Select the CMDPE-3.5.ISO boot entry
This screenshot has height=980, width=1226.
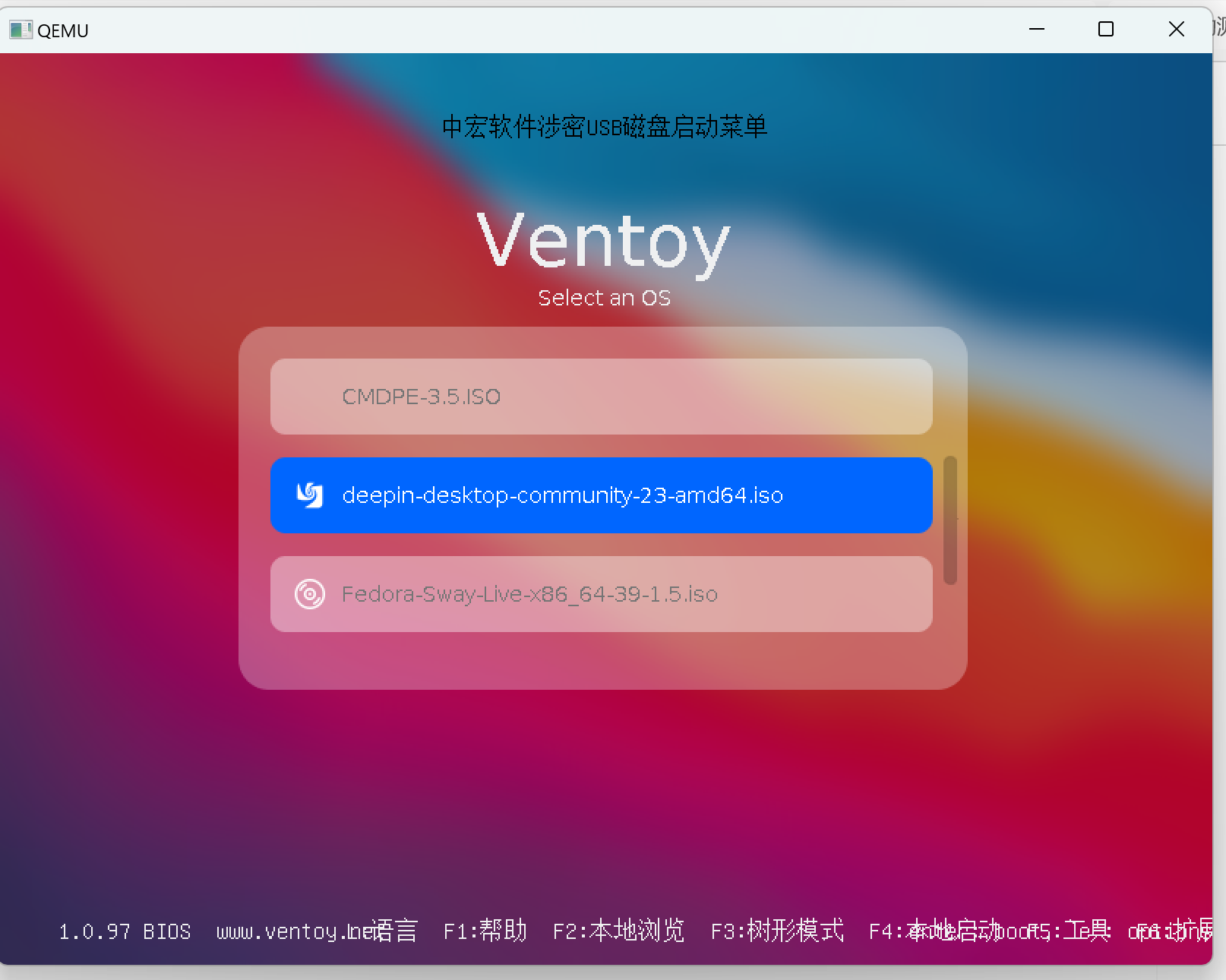[601, 397]
